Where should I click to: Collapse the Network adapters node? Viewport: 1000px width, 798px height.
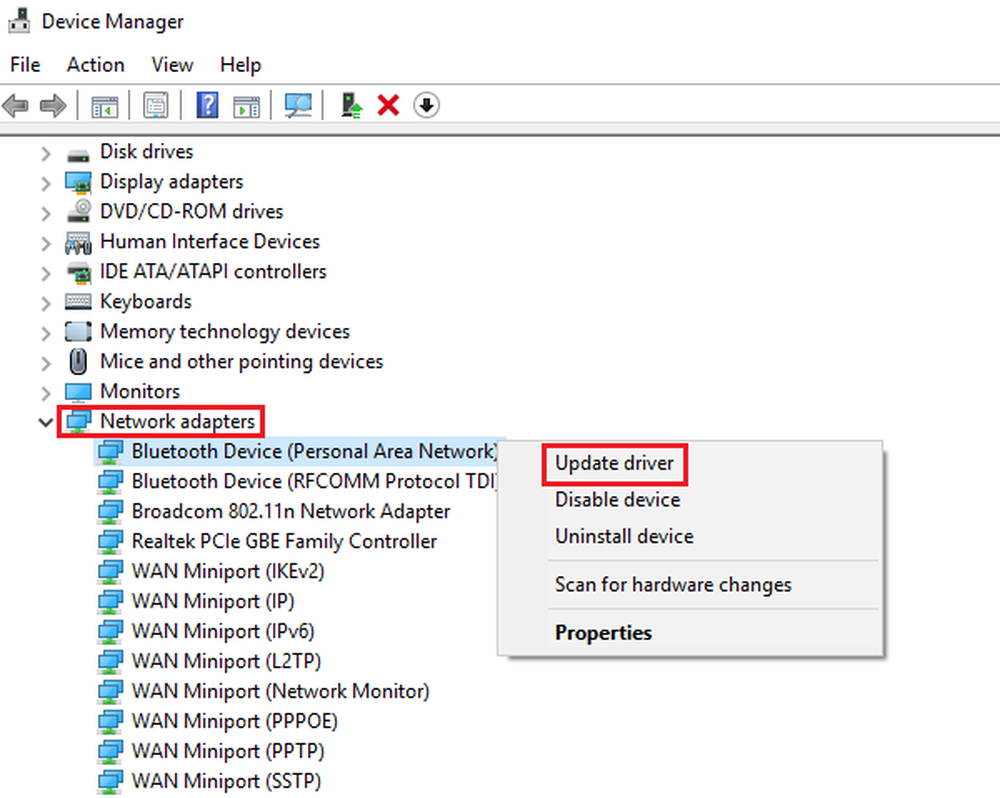[45, 422]
